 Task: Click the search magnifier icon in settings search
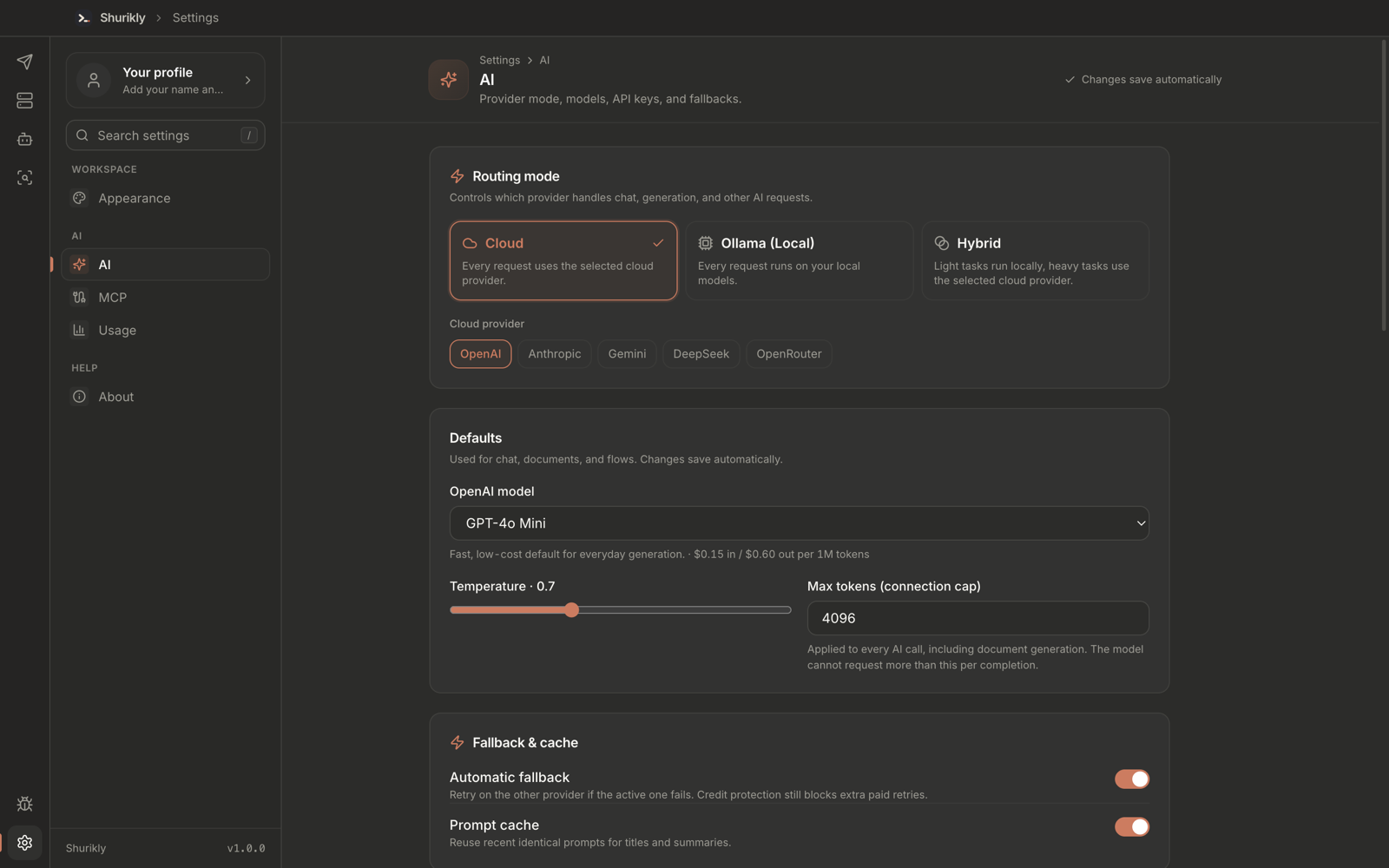pos(82,135)
